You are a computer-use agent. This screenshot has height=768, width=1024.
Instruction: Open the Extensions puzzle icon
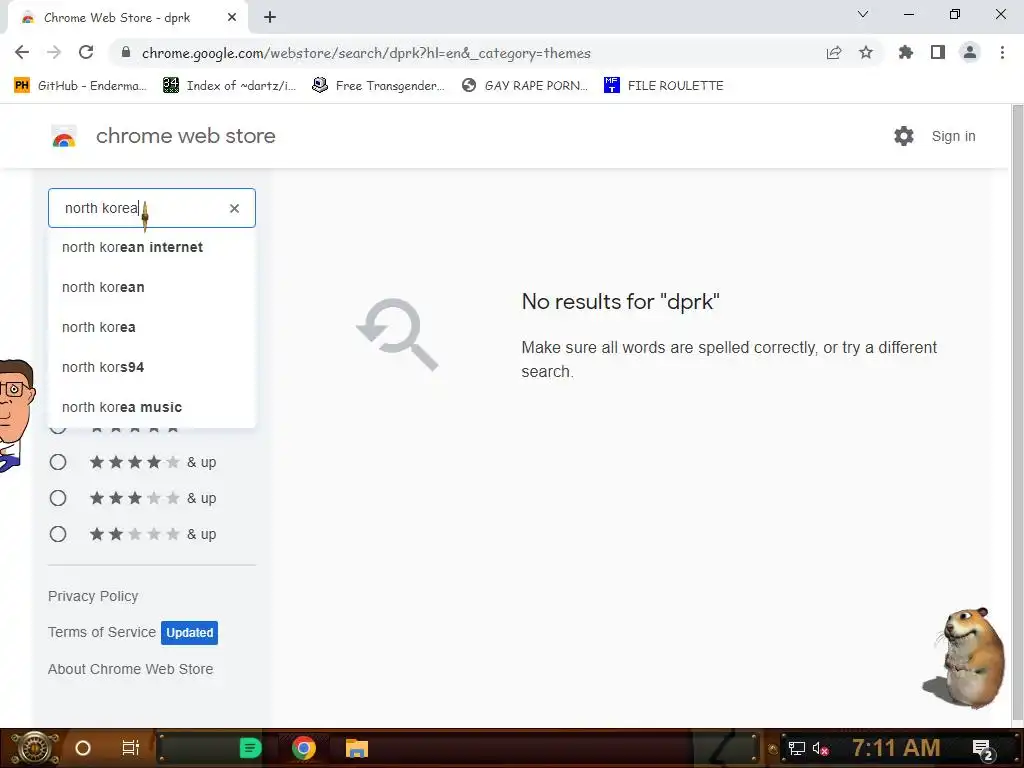coord(906,53)
